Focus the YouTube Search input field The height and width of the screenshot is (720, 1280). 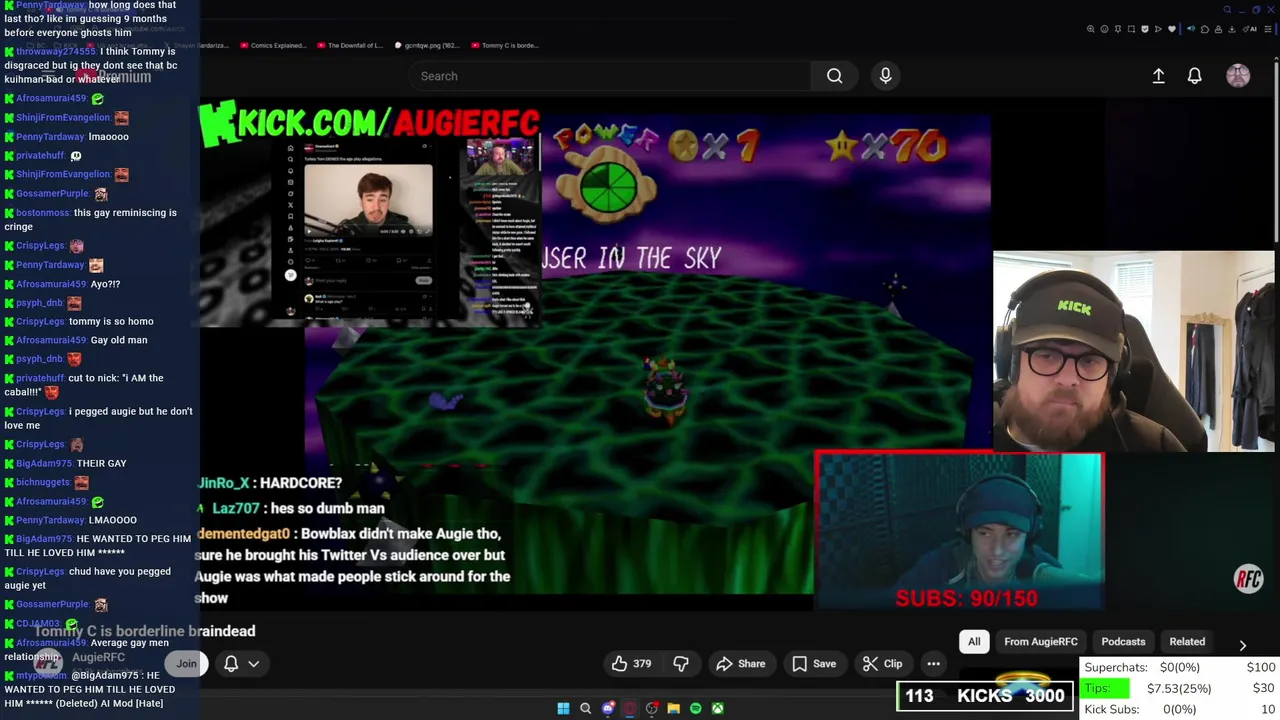[610, 76]
